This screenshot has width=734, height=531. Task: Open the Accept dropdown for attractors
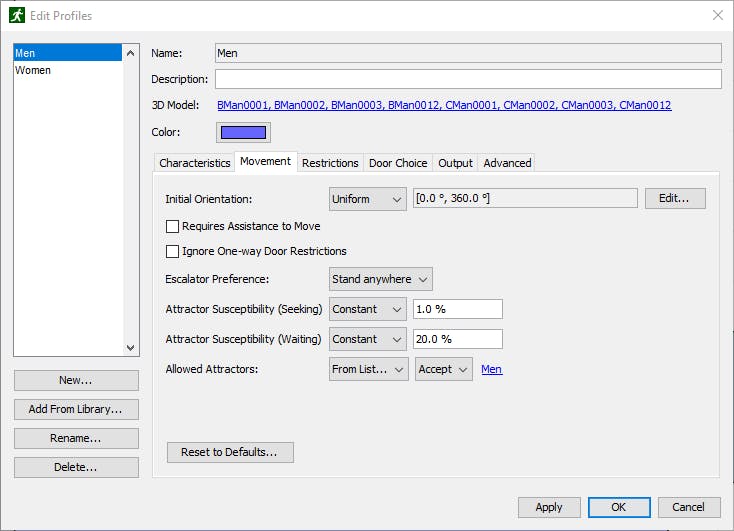point(443,369)
